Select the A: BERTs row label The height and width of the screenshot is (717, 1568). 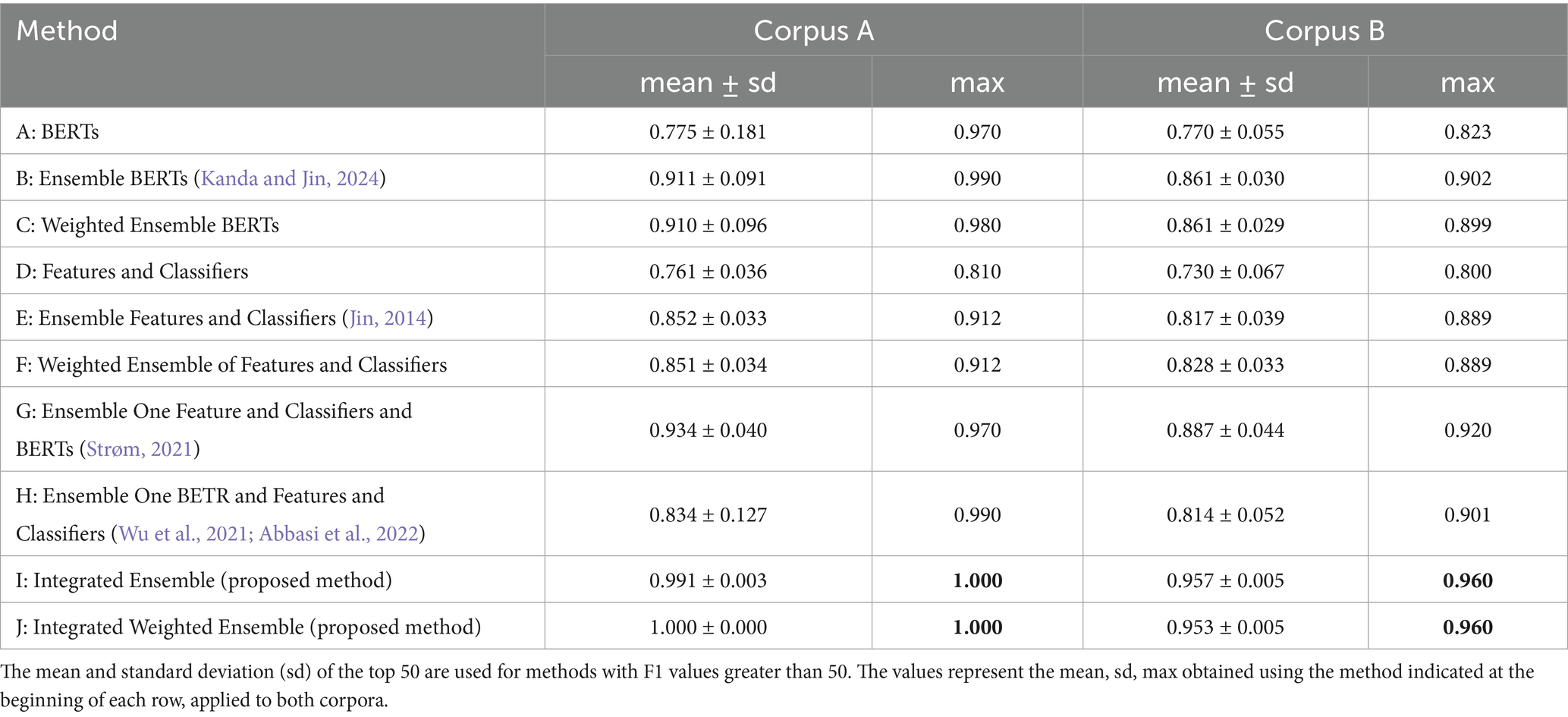coord(58,132)
